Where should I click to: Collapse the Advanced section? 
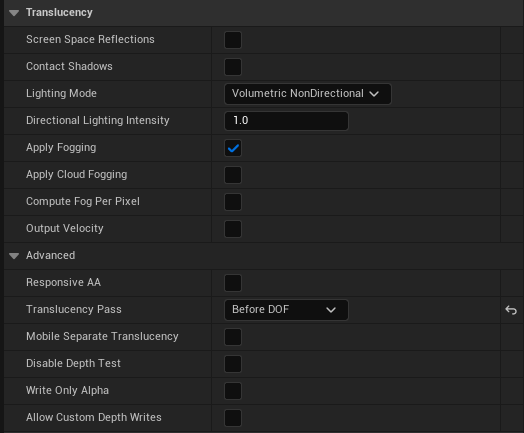click(x=14, y=256)
